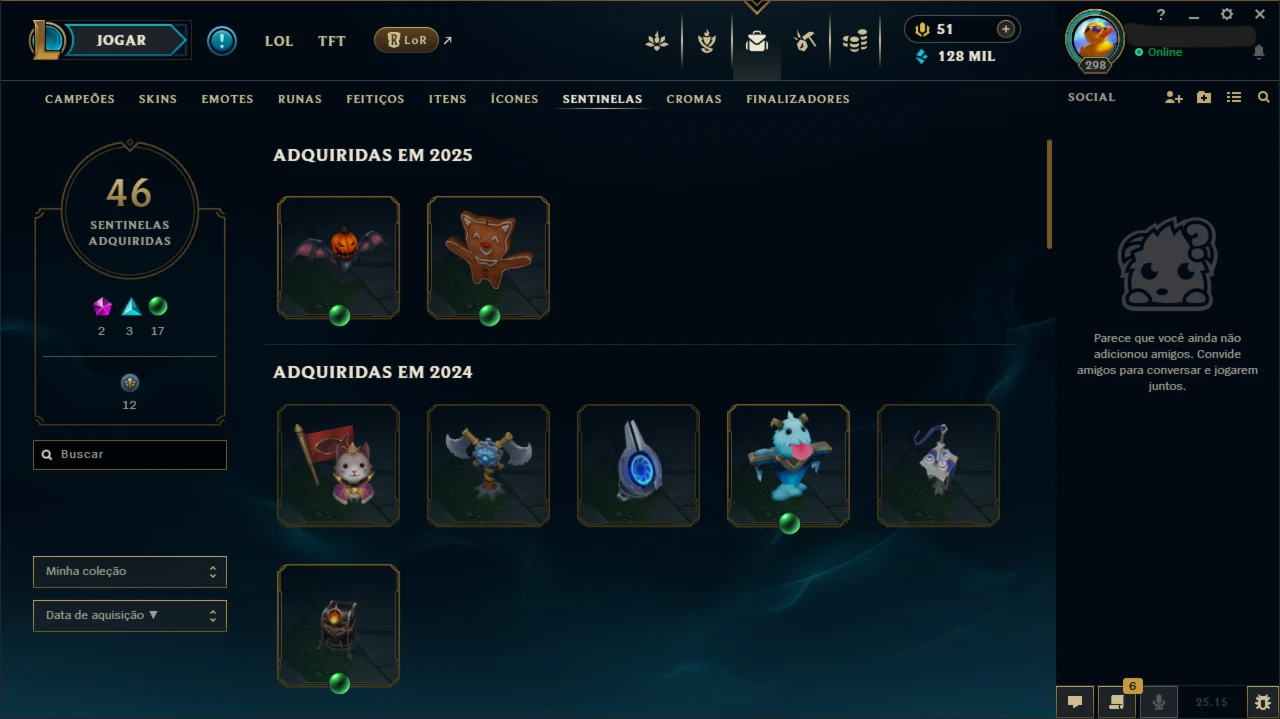
Task: Click the add RP plus button
Action: coord(1005,29)
